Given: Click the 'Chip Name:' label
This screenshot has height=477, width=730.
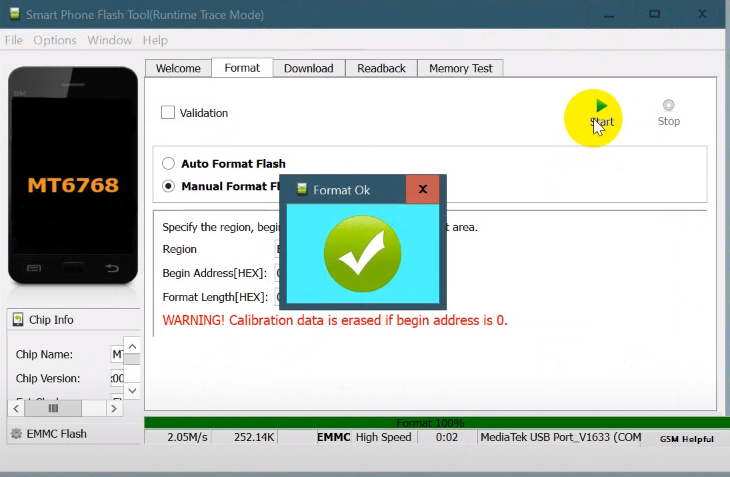Looking at the screenshot, I should coord(44,355).
